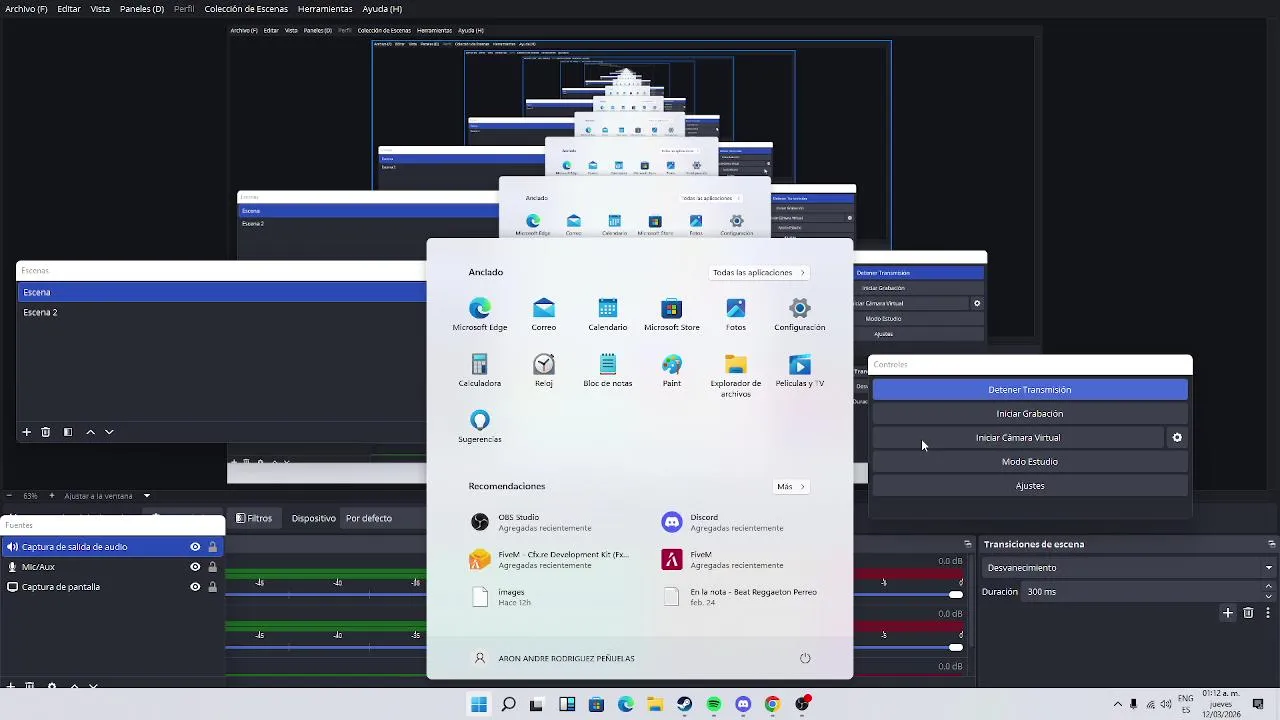1280x720 pixels.
Task: Open the Calculadora app
Action: (x=480, y=370)
